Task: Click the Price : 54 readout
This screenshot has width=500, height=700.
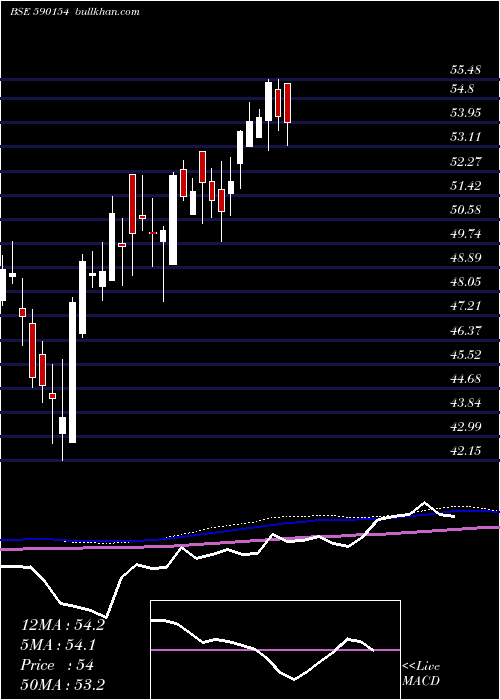Action: pos(57,665)
